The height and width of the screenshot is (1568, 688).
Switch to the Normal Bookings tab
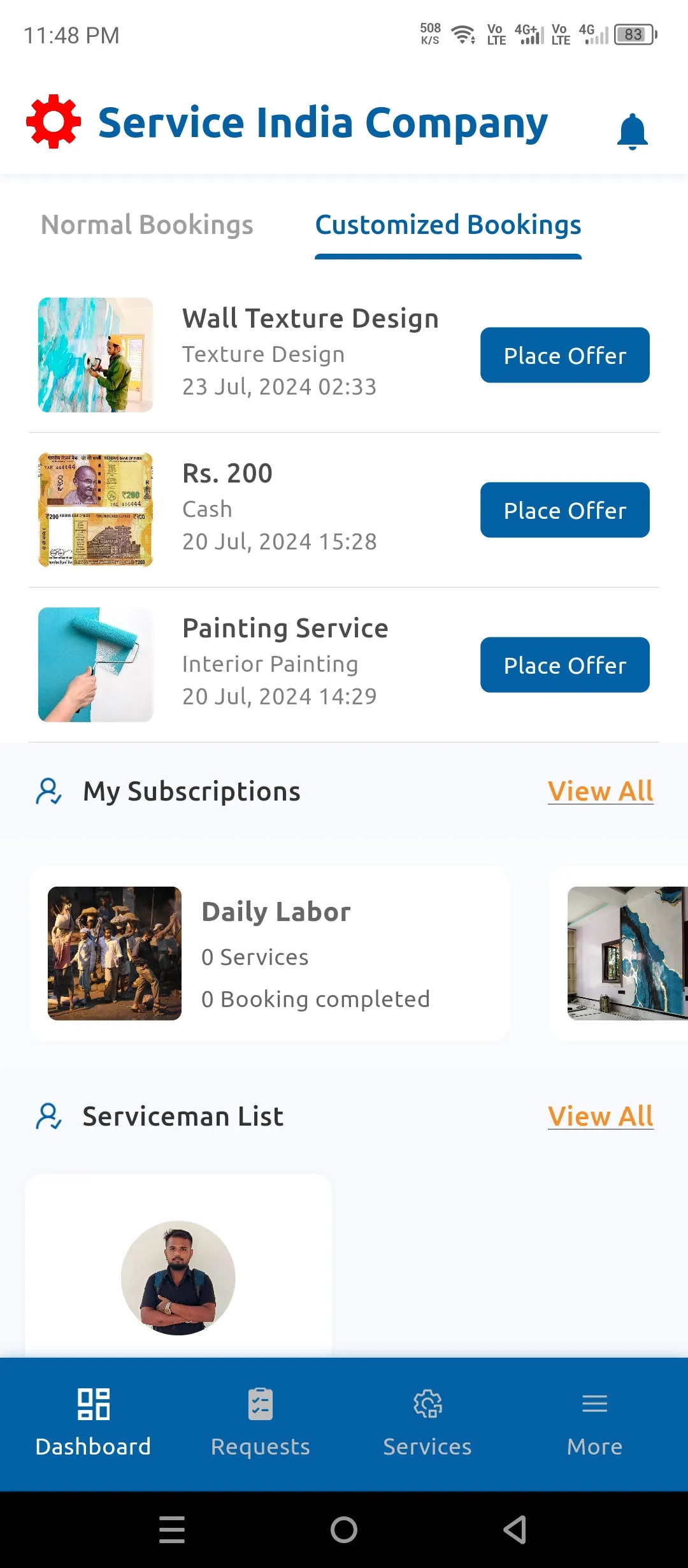(147, 225)
